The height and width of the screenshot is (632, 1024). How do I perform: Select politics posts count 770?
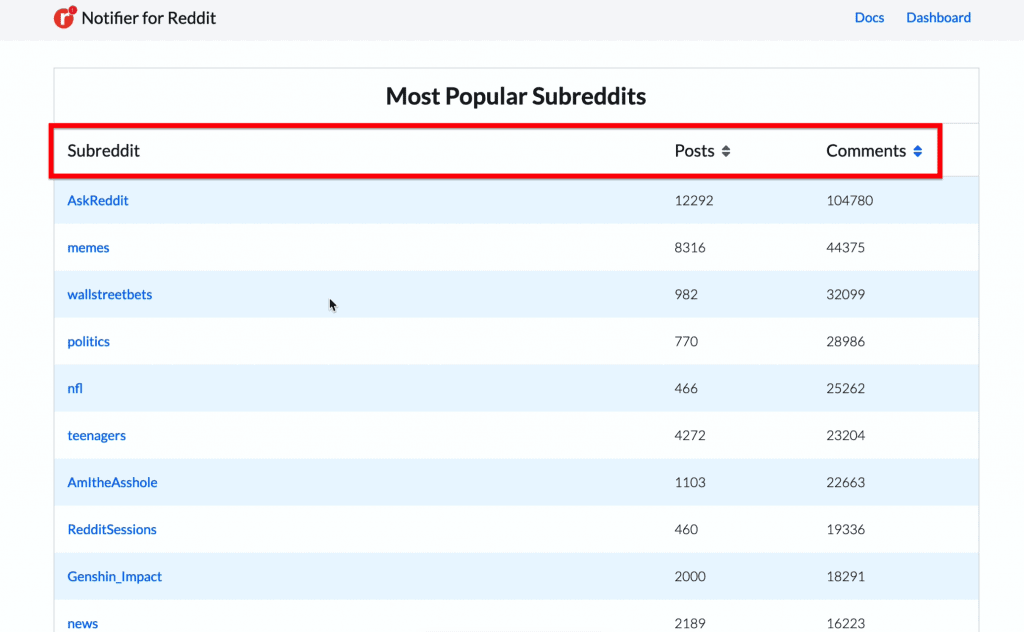(686, 341)
